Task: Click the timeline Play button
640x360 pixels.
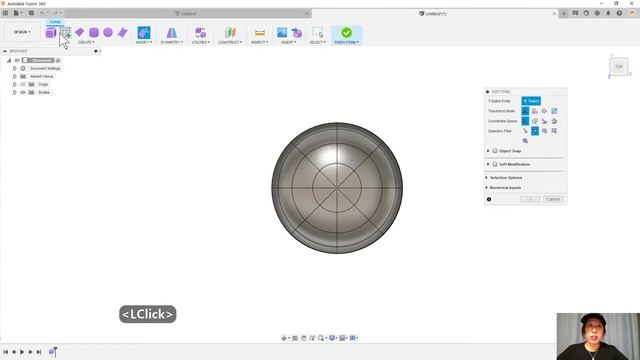Action: (x=22, y=351)
